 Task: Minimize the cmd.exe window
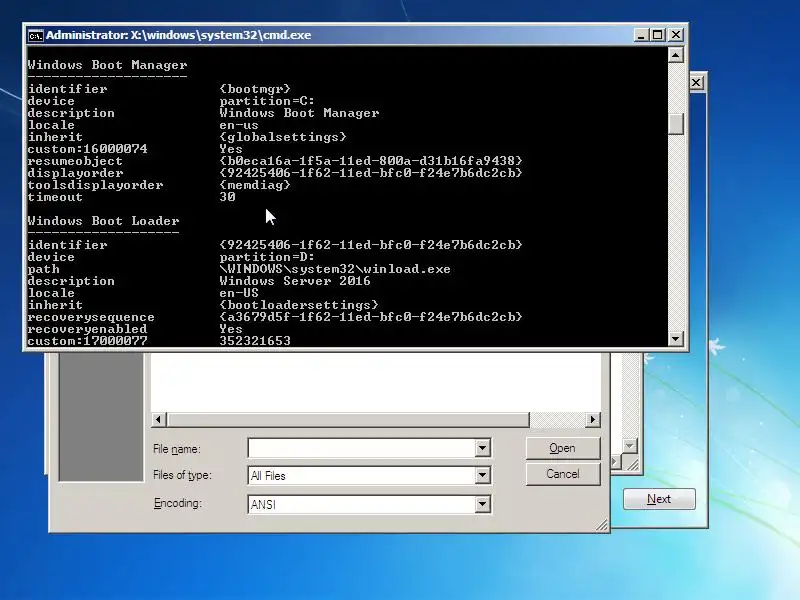pos(641,35)
